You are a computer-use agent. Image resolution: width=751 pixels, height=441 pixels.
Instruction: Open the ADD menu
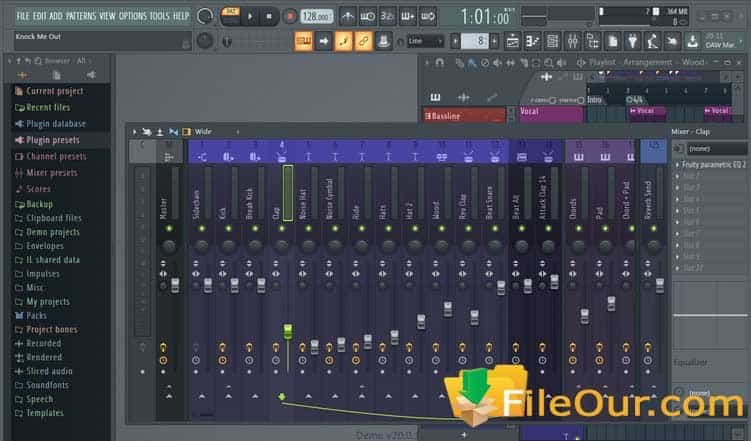click(x=56, y=16)
